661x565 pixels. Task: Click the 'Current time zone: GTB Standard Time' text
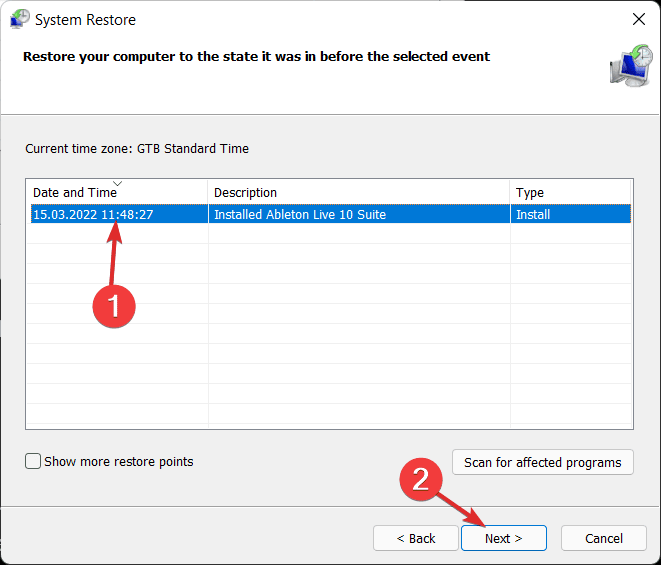pos(137,149)
